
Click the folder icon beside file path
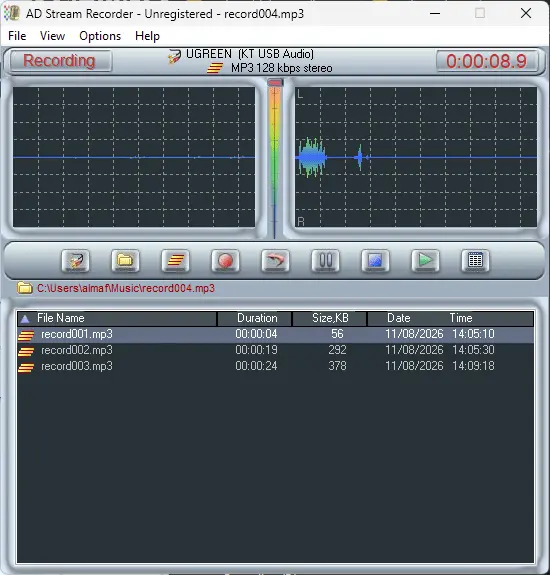[25, 288]
